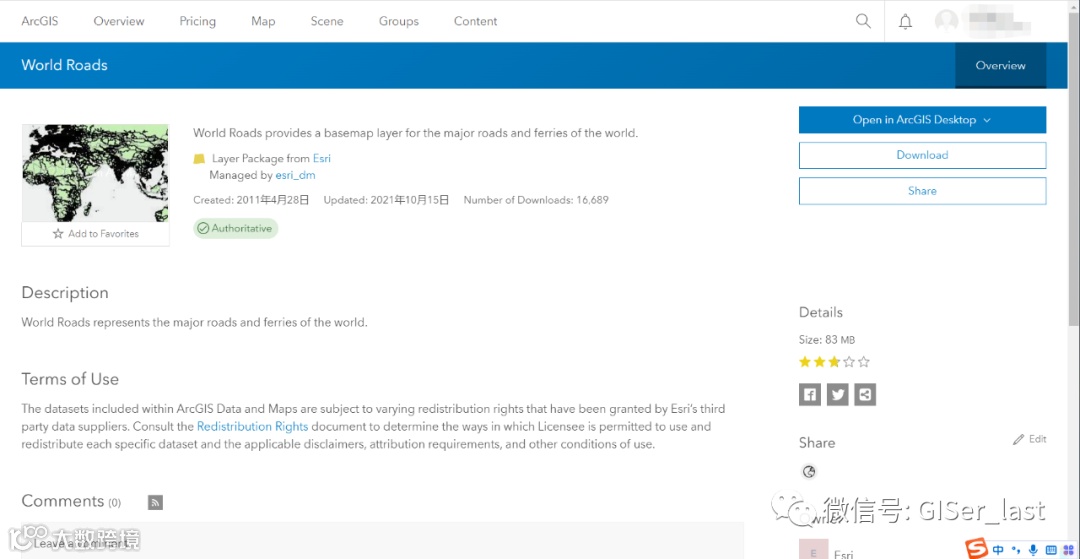This screenshot has height=559, width=1080.
Task: Select the Overview tab in blue header
Action: click(x=1000, y=65)
